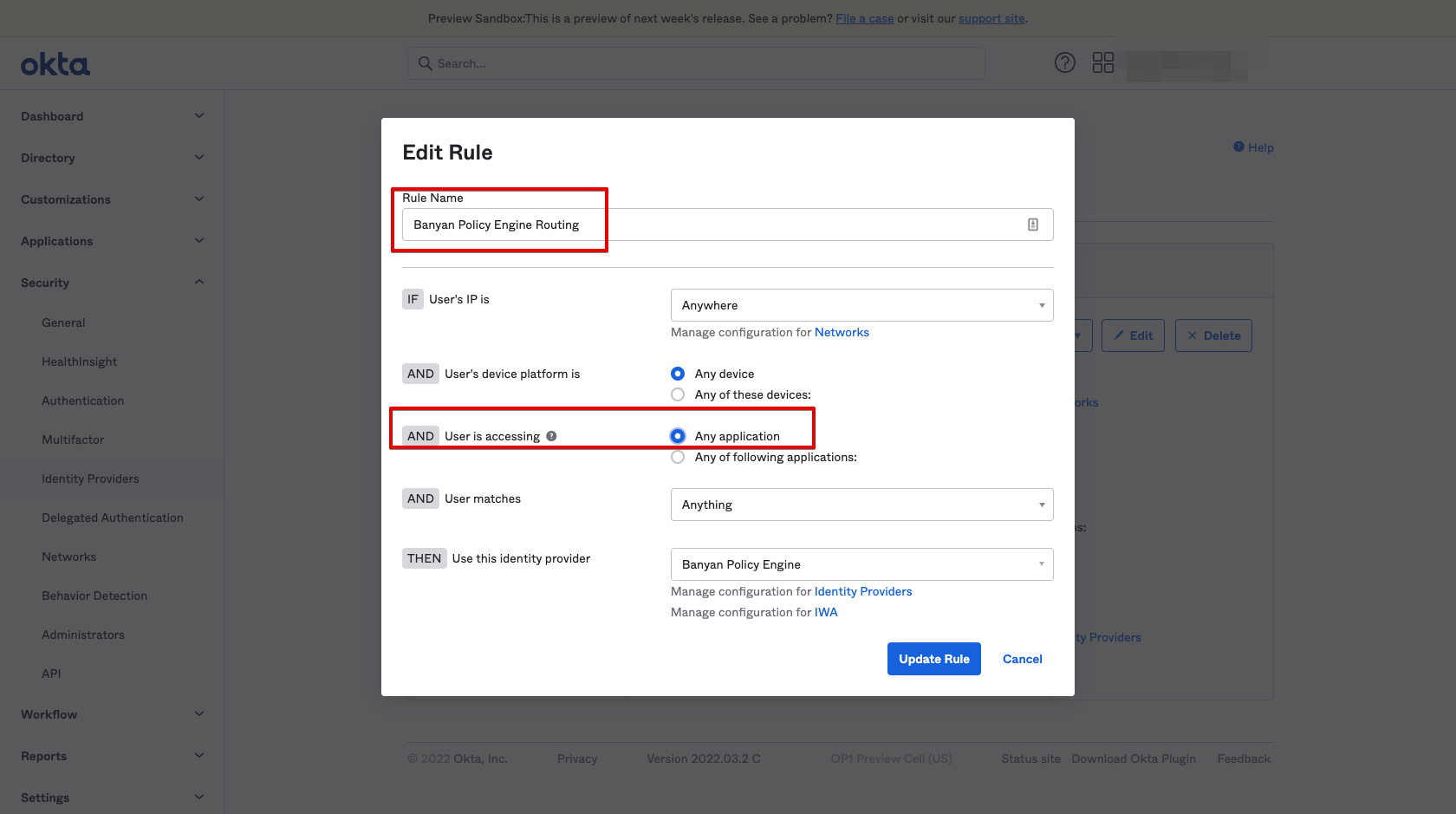Screen dimensions: 1456x814
Task: Choose Any of following applications radio
Action: (678, 457)
